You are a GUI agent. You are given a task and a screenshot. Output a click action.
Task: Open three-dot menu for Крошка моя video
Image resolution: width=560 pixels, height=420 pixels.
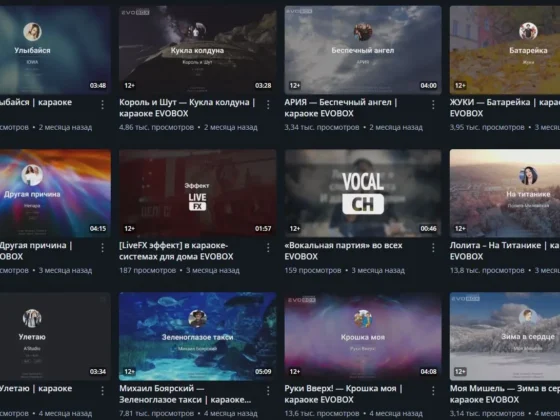tap(433, 391)
